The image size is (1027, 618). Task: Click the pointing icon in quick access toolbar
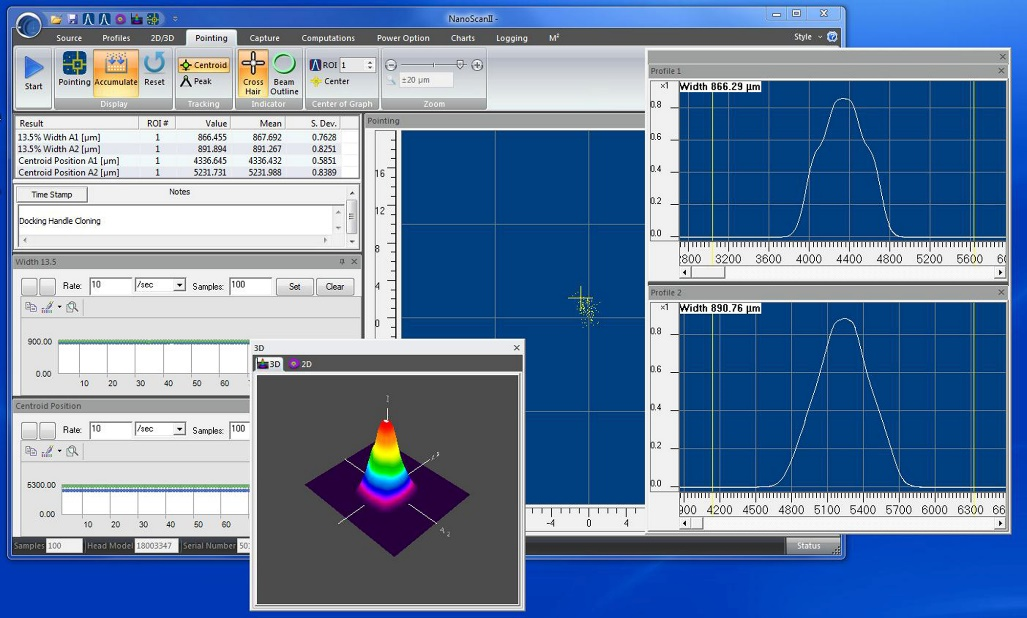pos(153,19)
